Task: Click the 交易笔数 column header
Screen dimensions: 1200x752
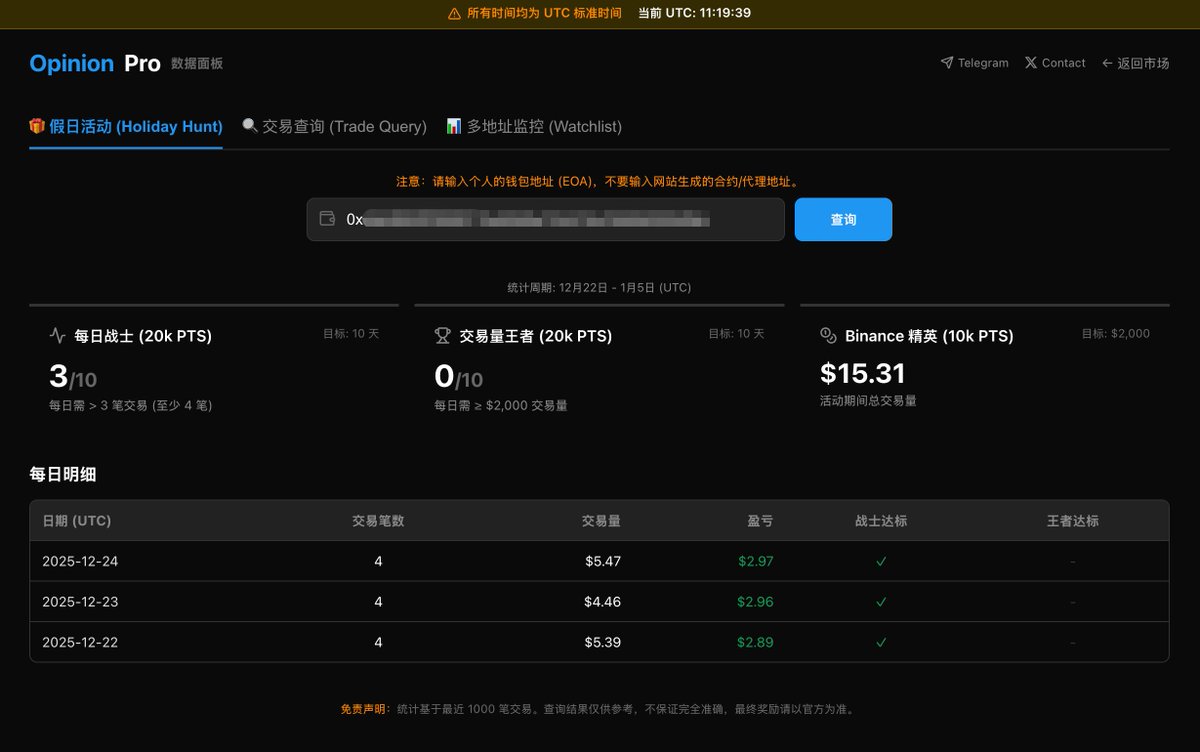Action: (x=378, y=521)
